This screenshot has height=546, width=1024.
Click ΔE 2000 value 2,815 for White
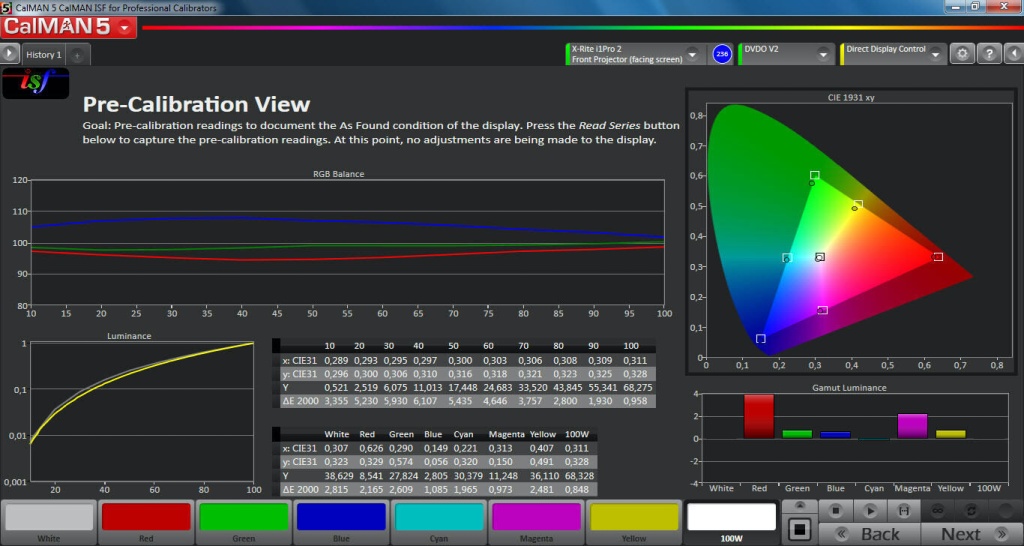click(x=337, y=490)
